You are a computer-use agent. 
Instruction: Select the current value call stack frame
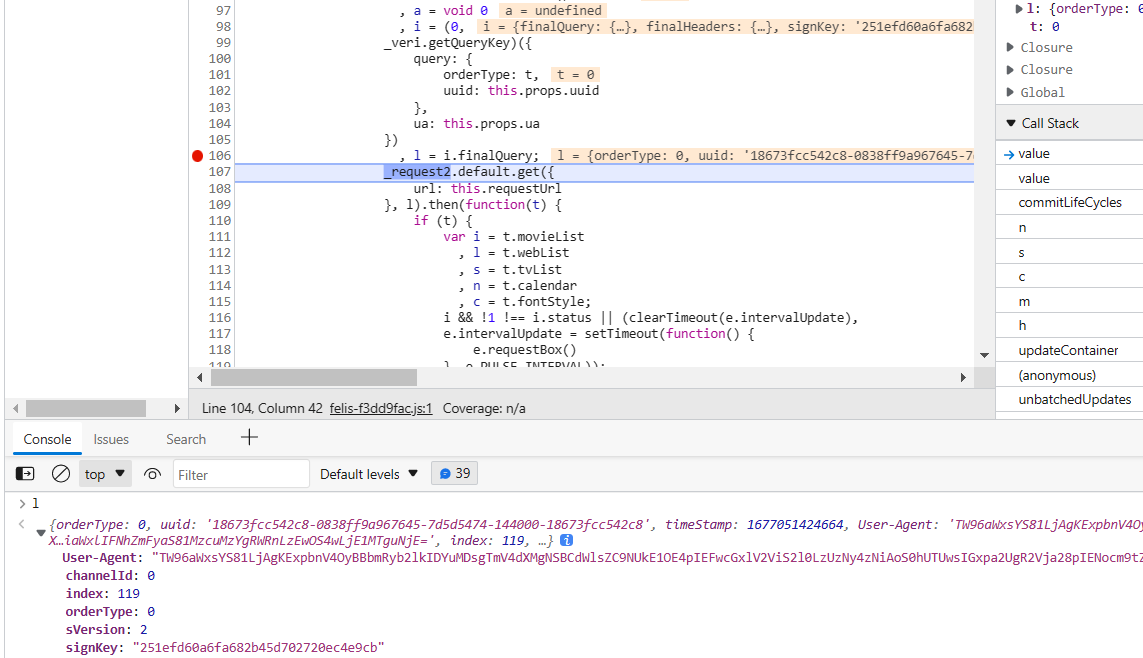(1069, 154)
